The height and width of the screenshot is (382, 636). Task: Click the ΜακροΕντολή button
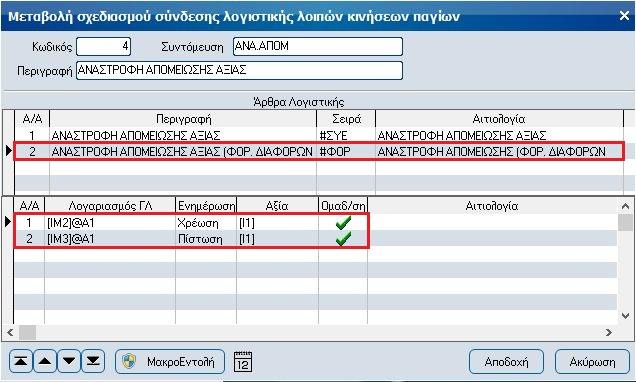point(170,361)
